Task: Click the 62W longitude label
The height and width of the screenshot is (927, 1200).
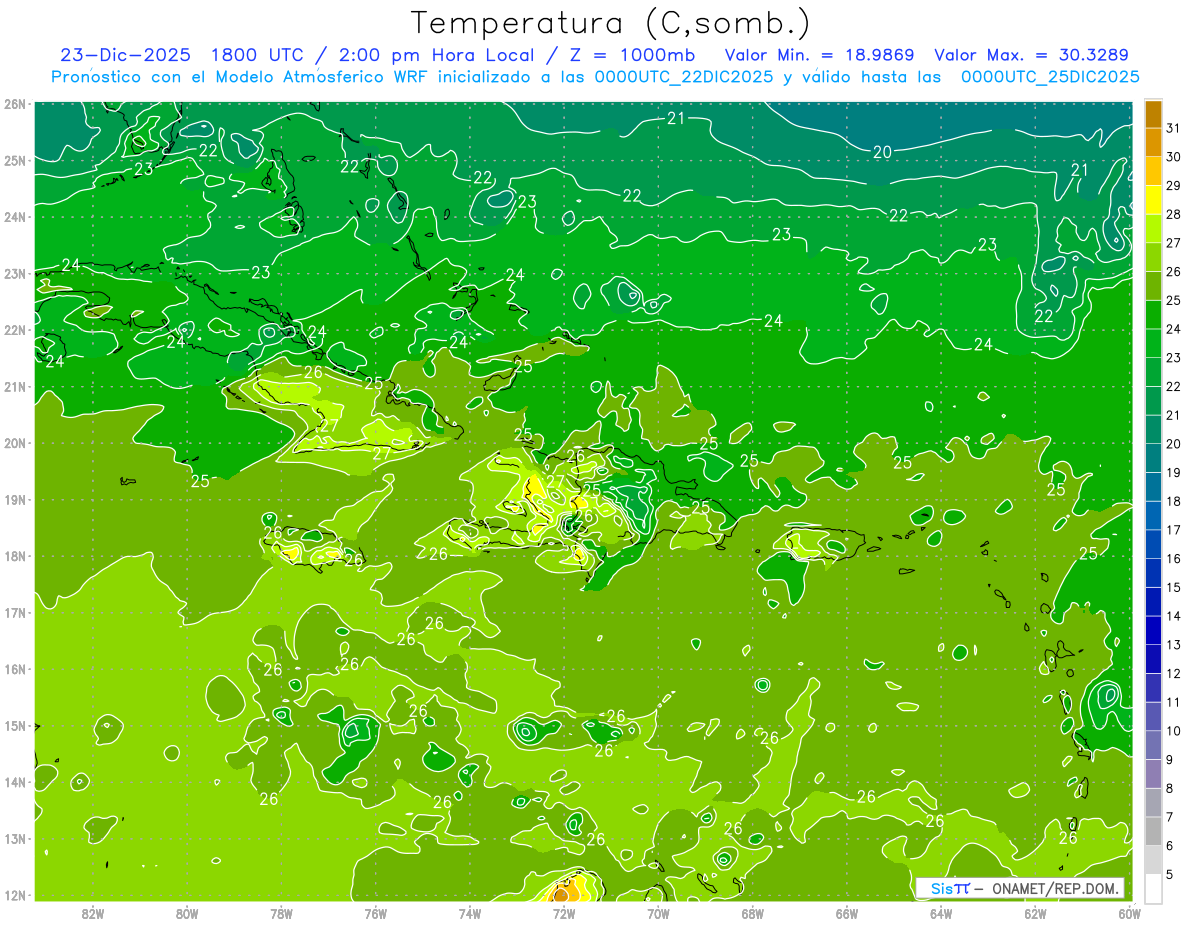Action: pos(1035,912)
